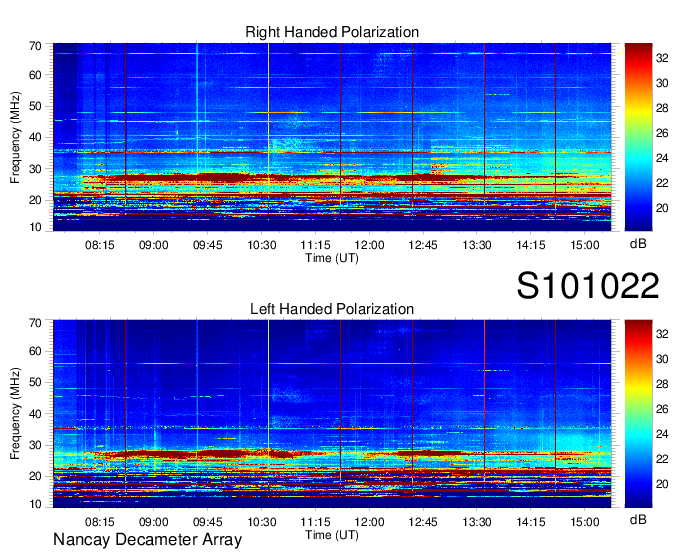Click "15:00" time tick of Left Handed plot
Image resolution: width=680 pixels, height=552 pixels.
(x=585, y=522)
